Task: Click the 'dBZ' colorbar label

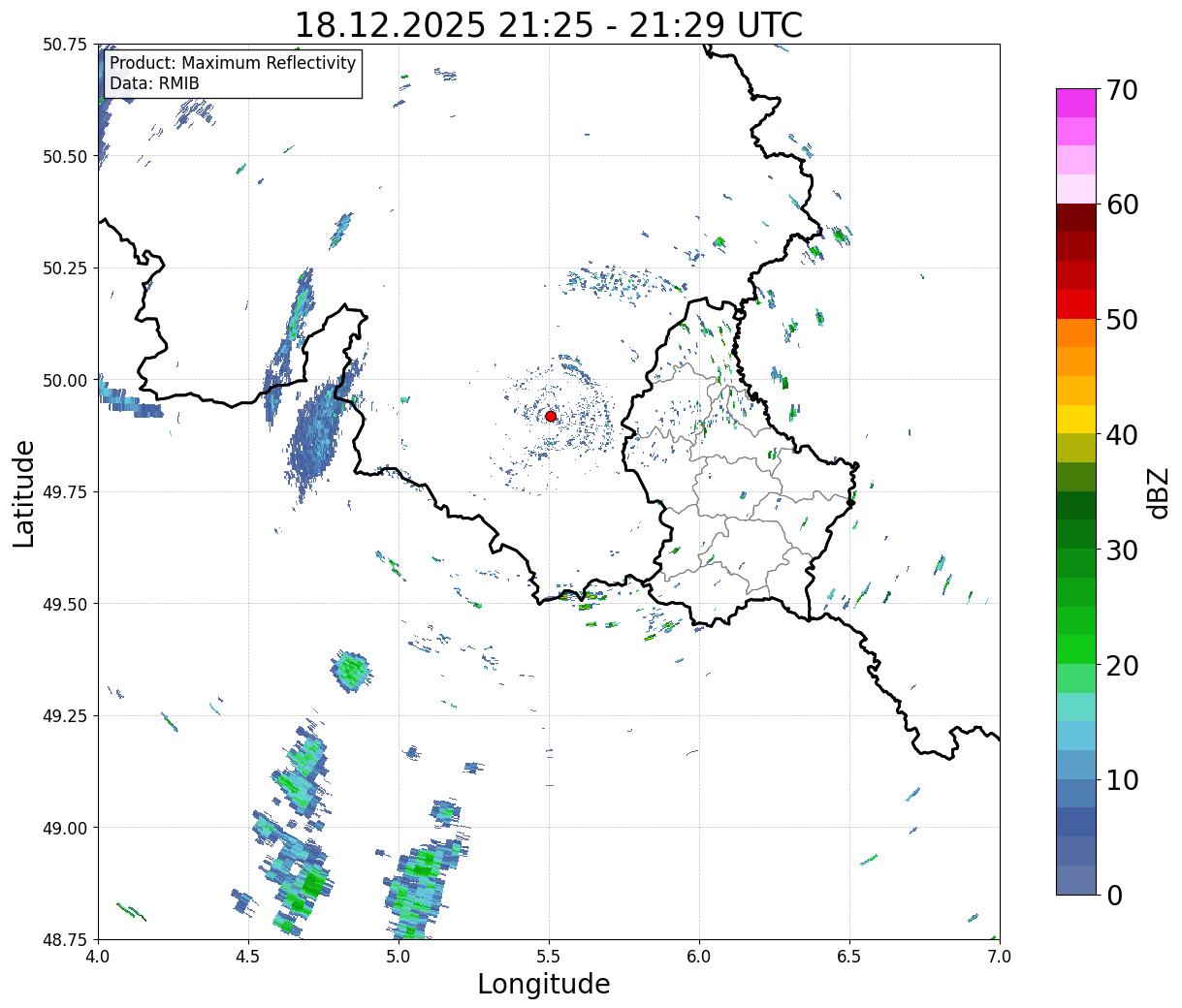Action: tap(1157, 492)
